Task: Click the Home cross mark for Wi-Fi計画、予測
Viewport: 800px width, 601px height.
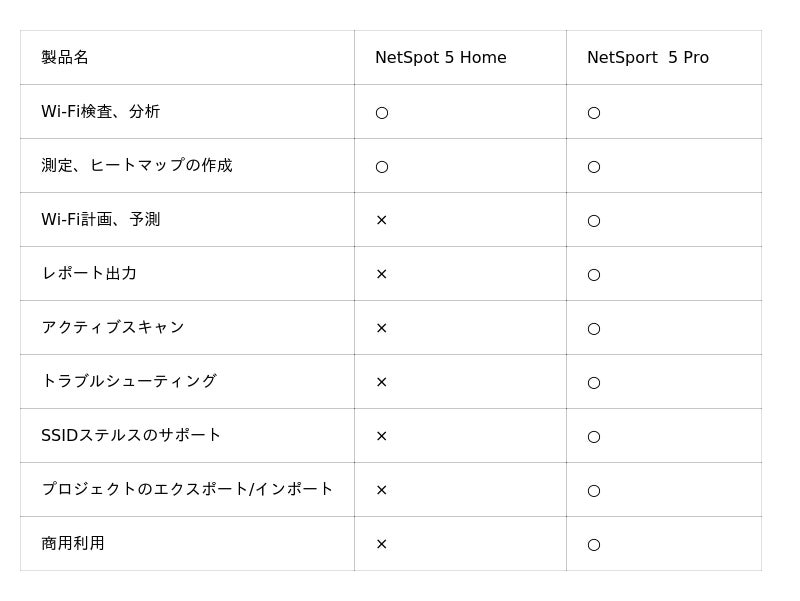Action: [381, 220]
